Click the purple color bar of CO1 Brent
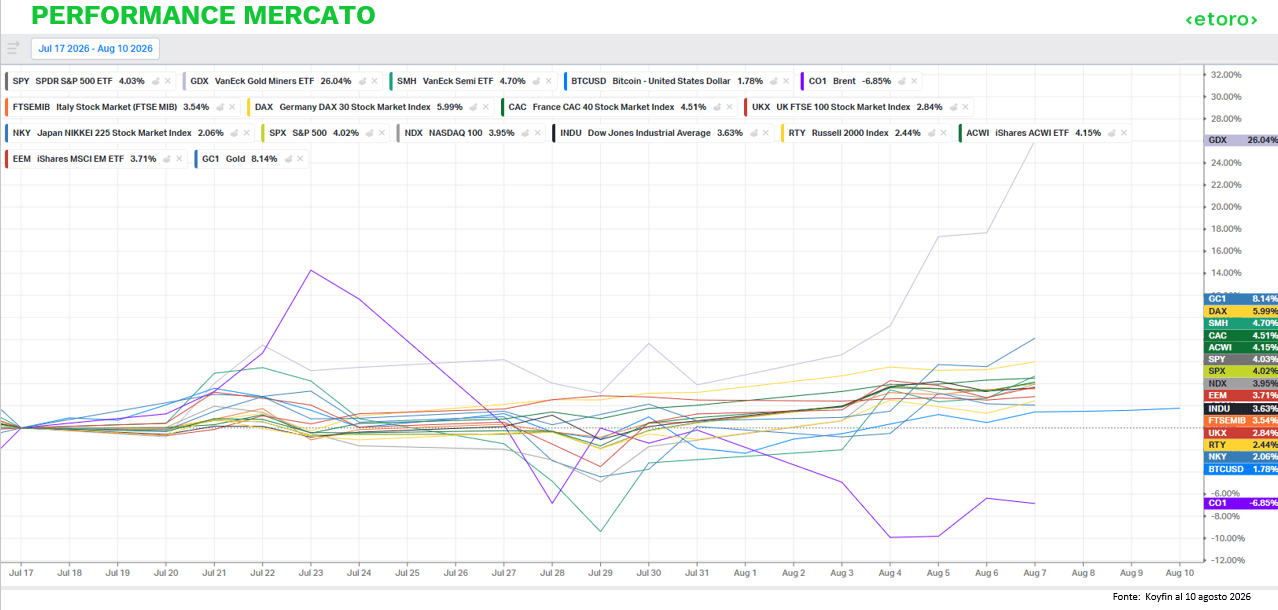This screenshot has height=610, width=1278. [803, 81]
